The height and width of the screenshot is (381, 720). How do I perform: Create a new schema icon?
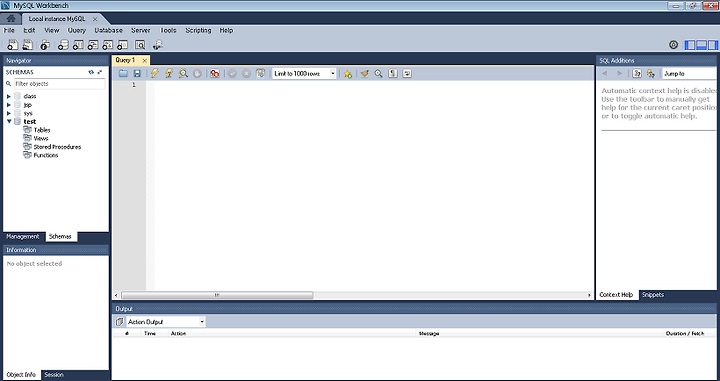(63, 45)
